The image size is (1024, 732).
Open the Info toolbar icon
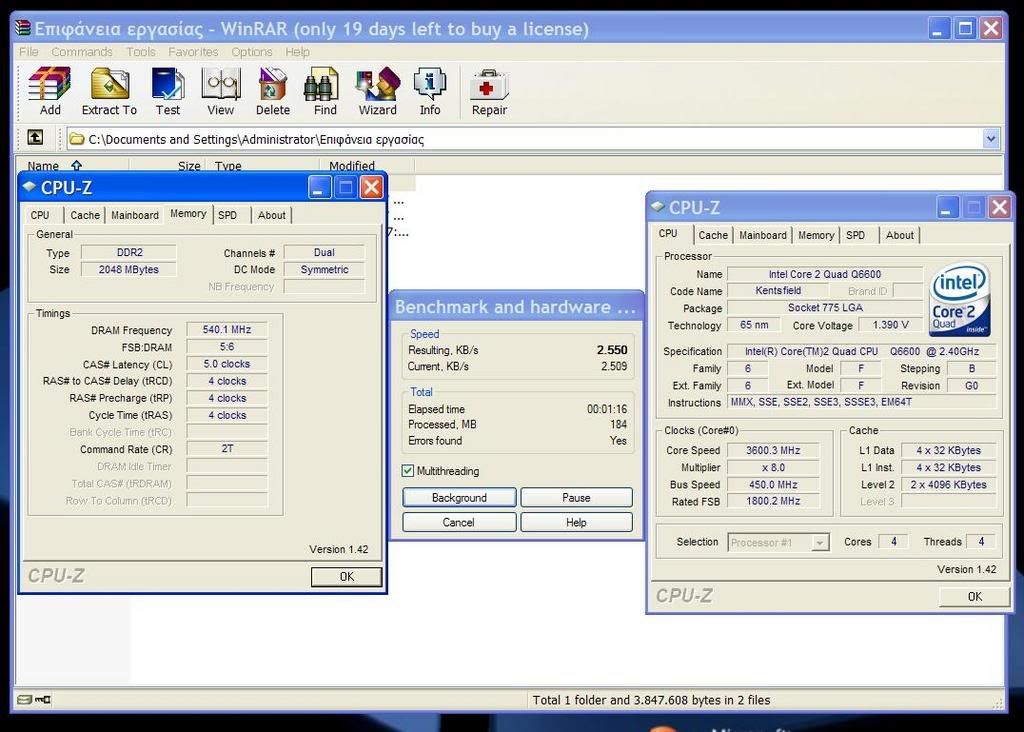tap(430, 91)
